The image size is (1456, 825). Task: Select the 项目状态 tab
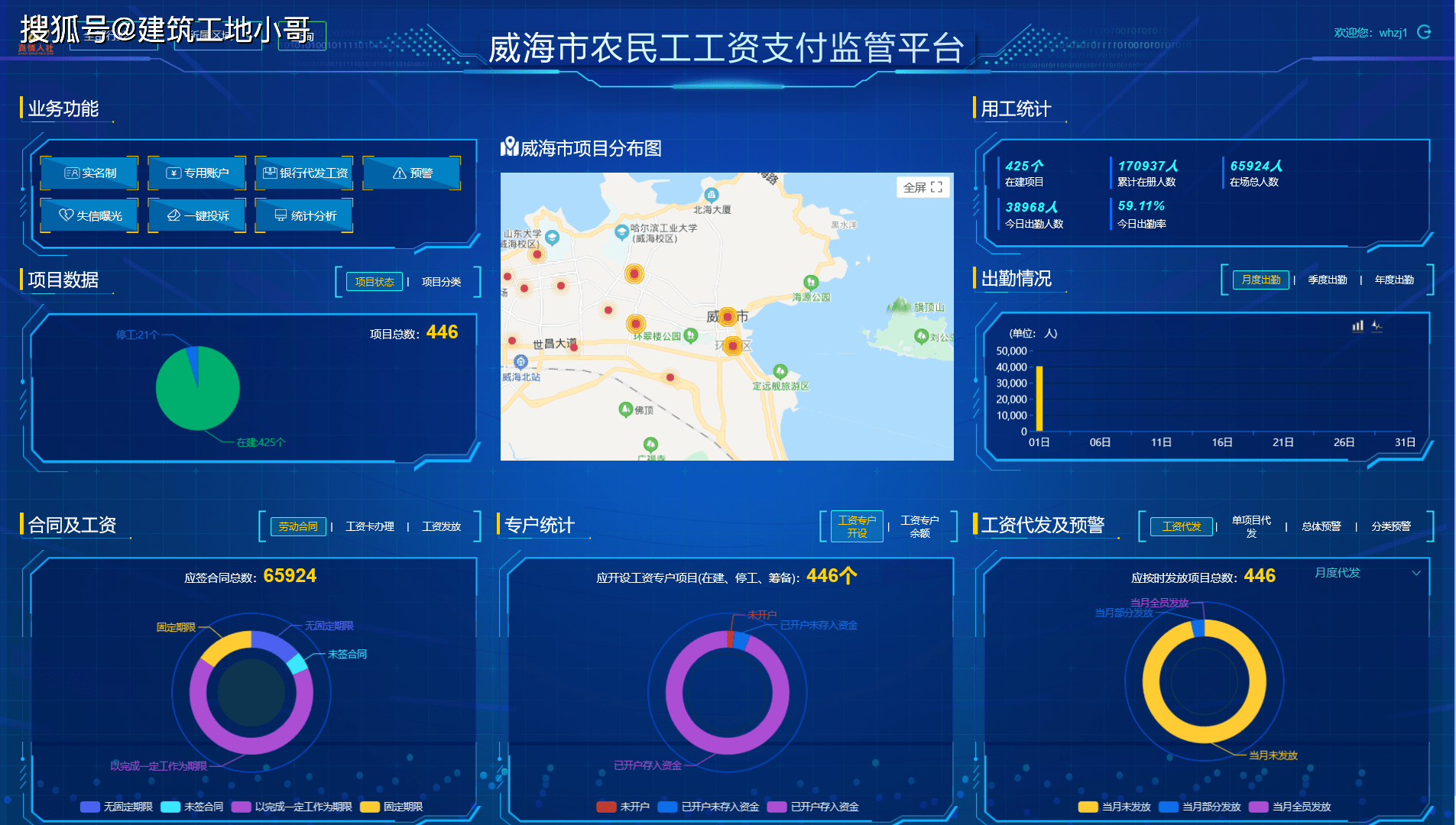click(x=375, y=282)
